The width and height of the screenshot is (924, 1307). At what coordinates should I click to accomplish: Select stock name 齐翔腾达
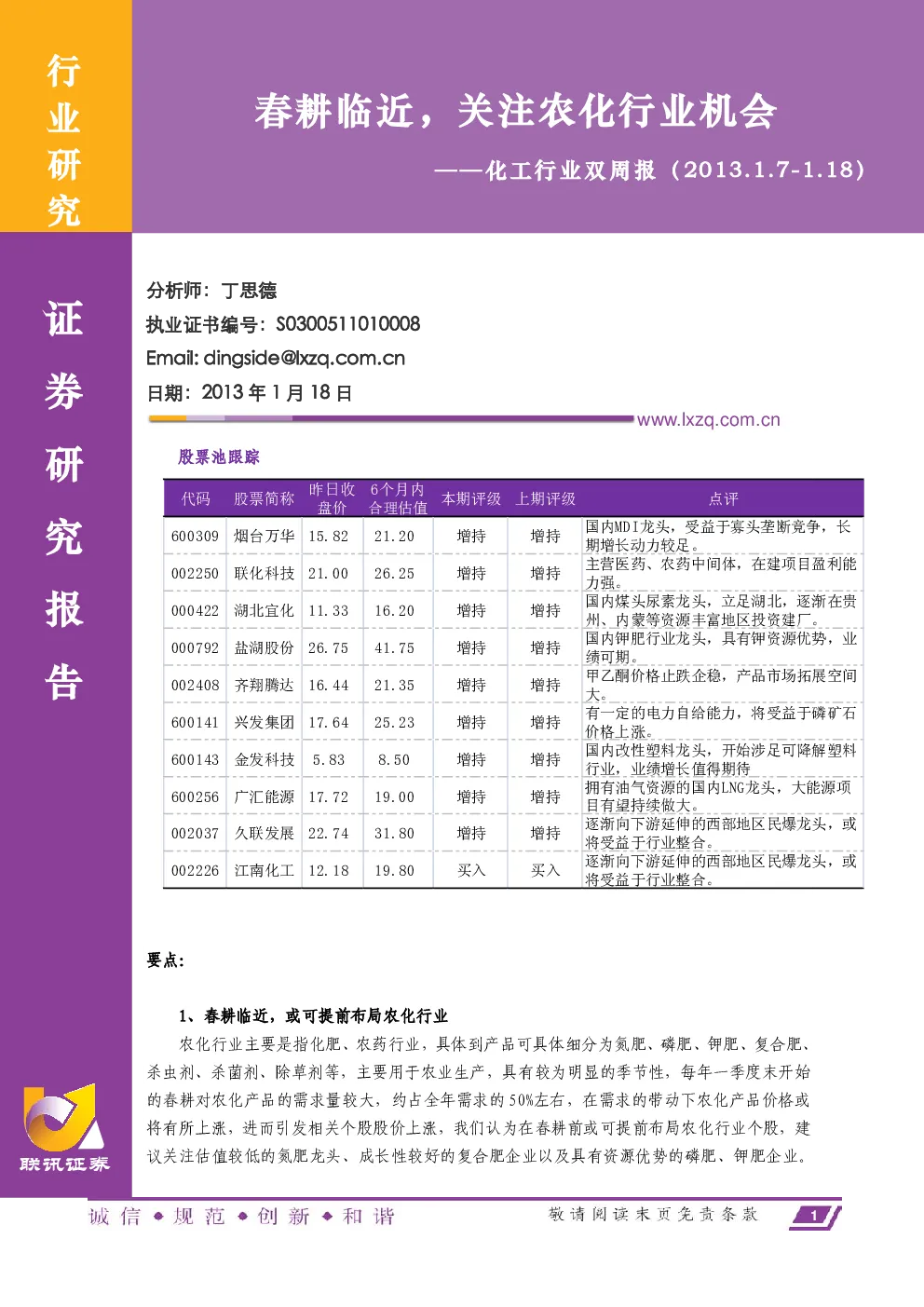(265, 685)
